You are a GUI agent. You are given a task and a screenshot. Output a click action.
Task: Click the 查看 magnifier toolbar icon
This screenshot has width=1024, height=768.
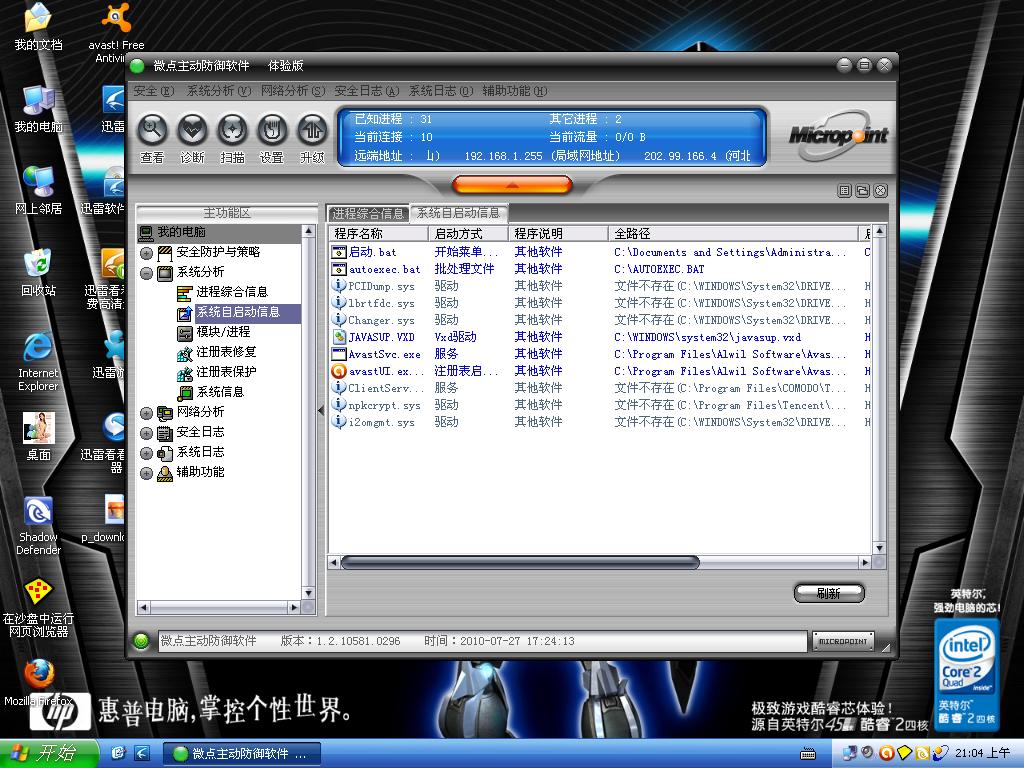tap(152, 129)
